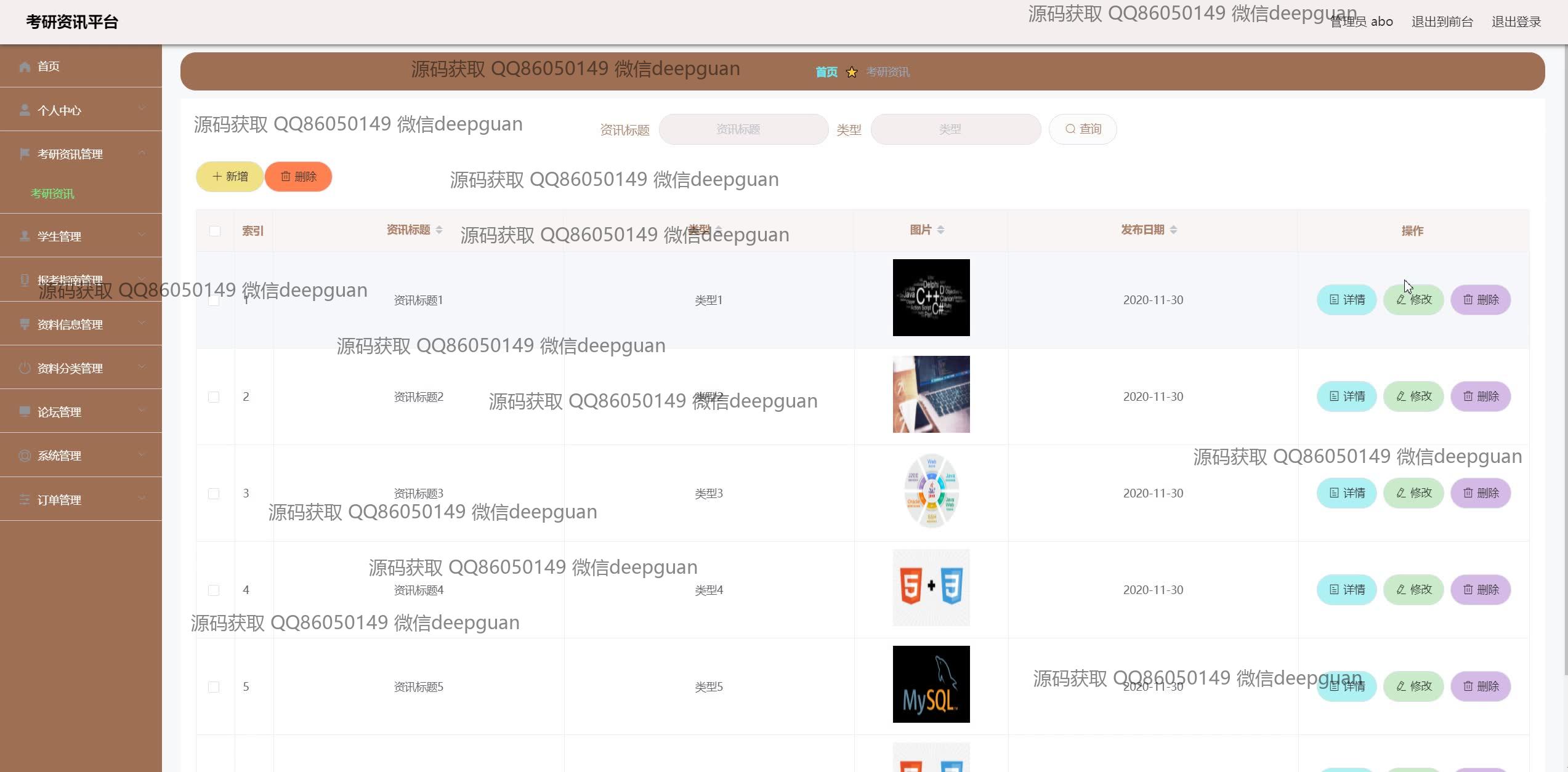This screenshot has height=772, width=1568.
Task: Click the orange 删除 batch delete button
Action: (298, 177)
